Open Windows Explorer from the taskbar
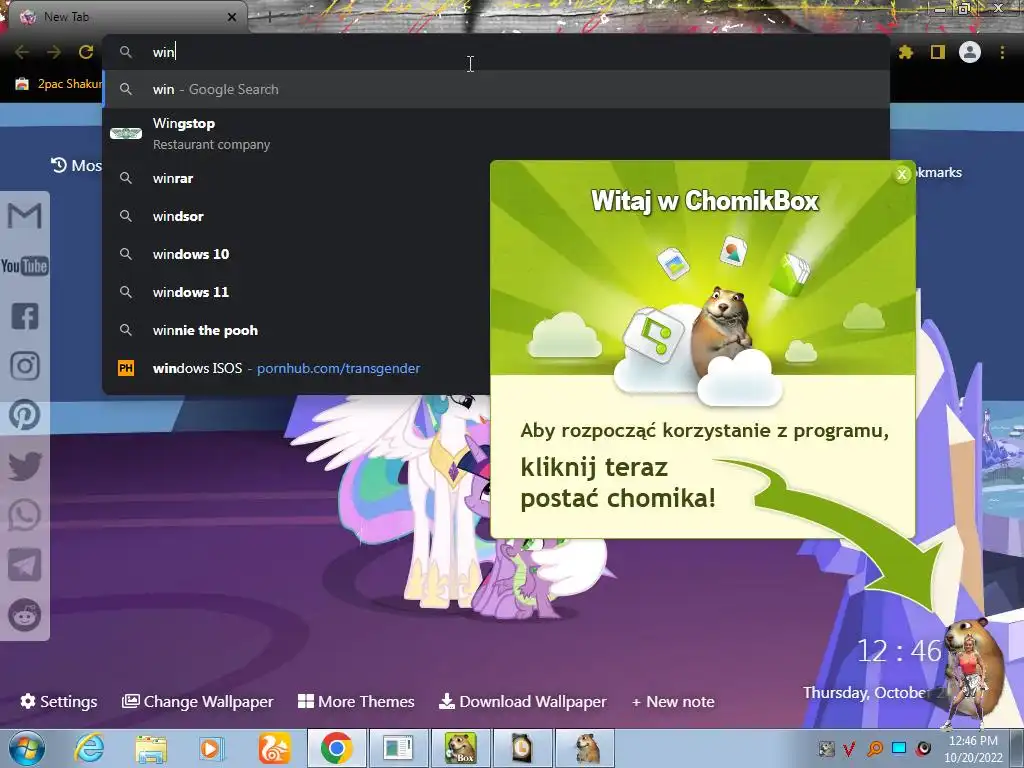This screenshot has width=1024, height=768. point(151,748)
